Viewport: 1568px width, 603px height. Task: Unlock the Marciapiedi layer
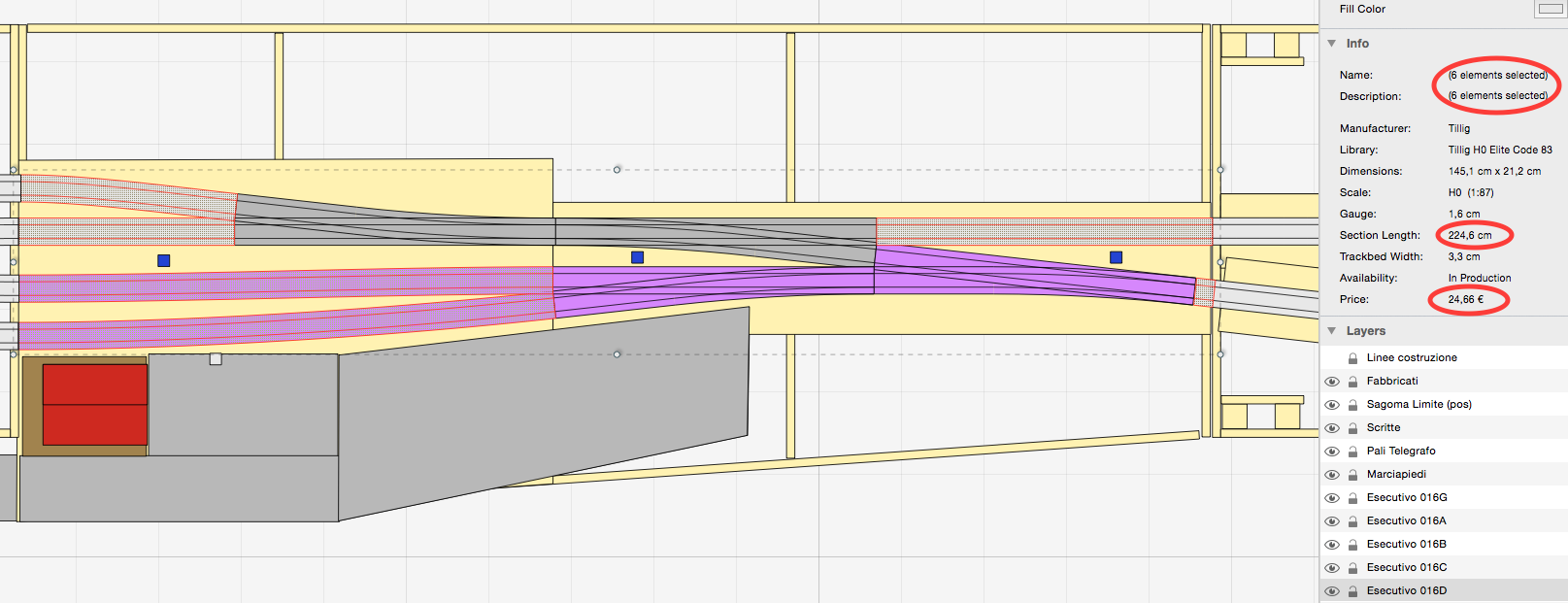[x=1352, y=475]
